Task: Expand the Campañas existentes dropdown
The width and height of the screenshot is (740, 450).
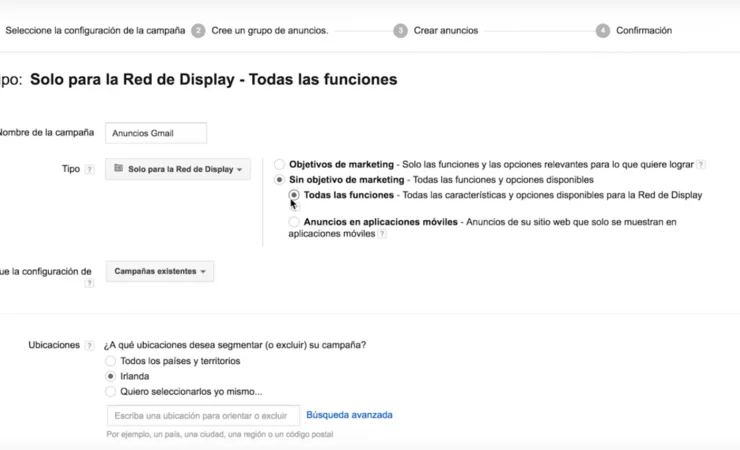Action: (x=160, y=271)
